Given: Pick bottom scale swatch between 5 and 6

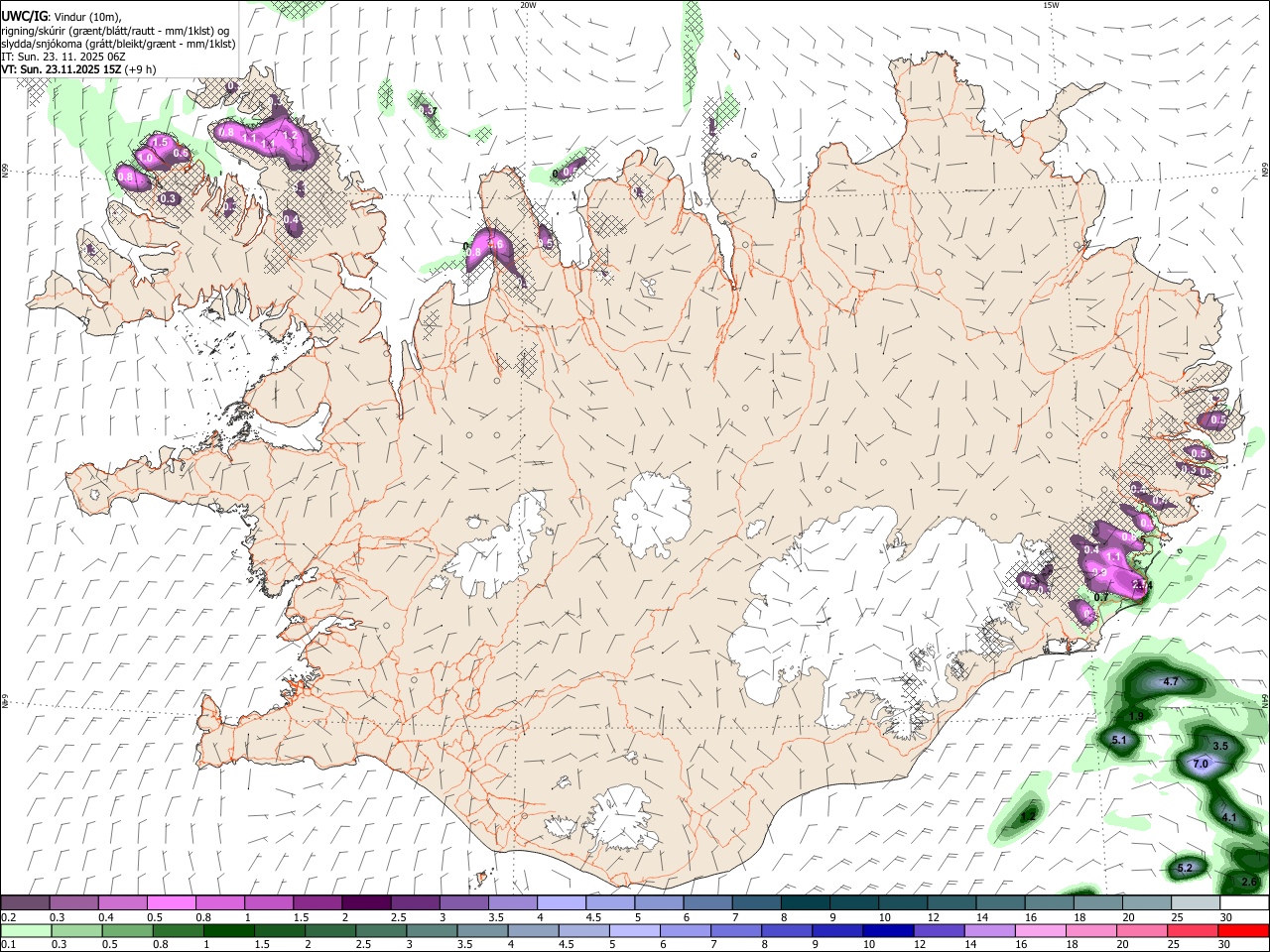Looking at the screenshot, I should (633, 931).
